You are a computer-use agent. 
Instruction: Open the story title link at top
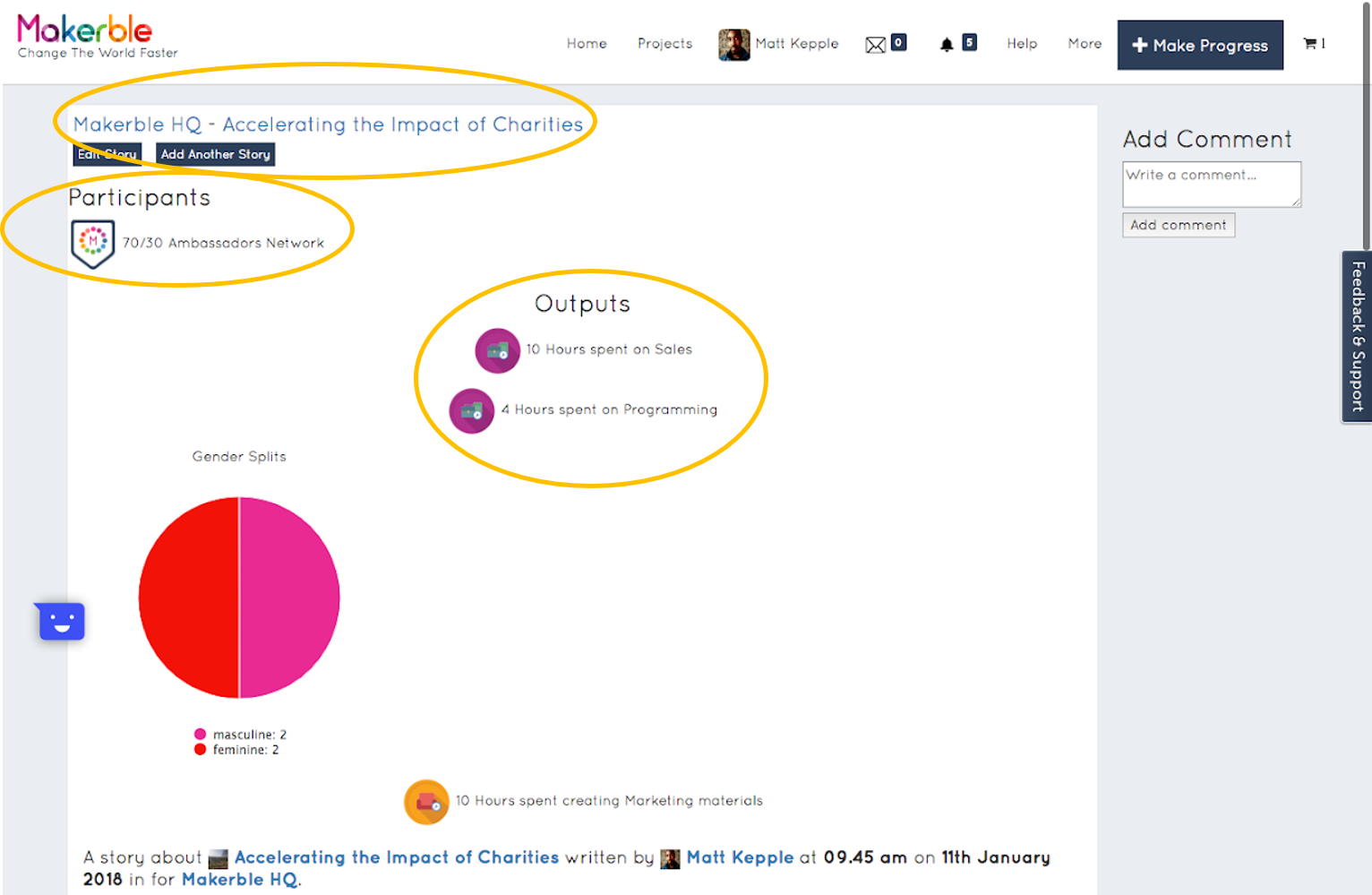point(328,125)
